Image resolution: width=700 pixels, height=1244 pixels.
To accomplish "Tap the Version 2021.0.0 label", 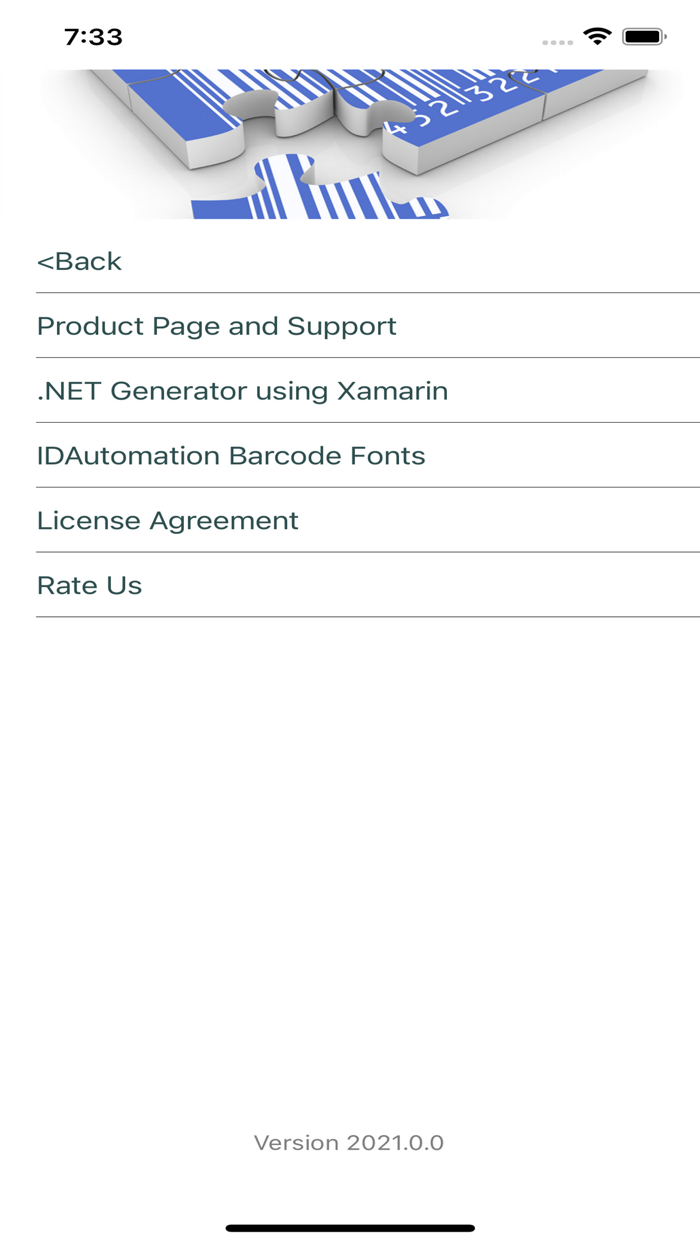I will [349, 1142].
